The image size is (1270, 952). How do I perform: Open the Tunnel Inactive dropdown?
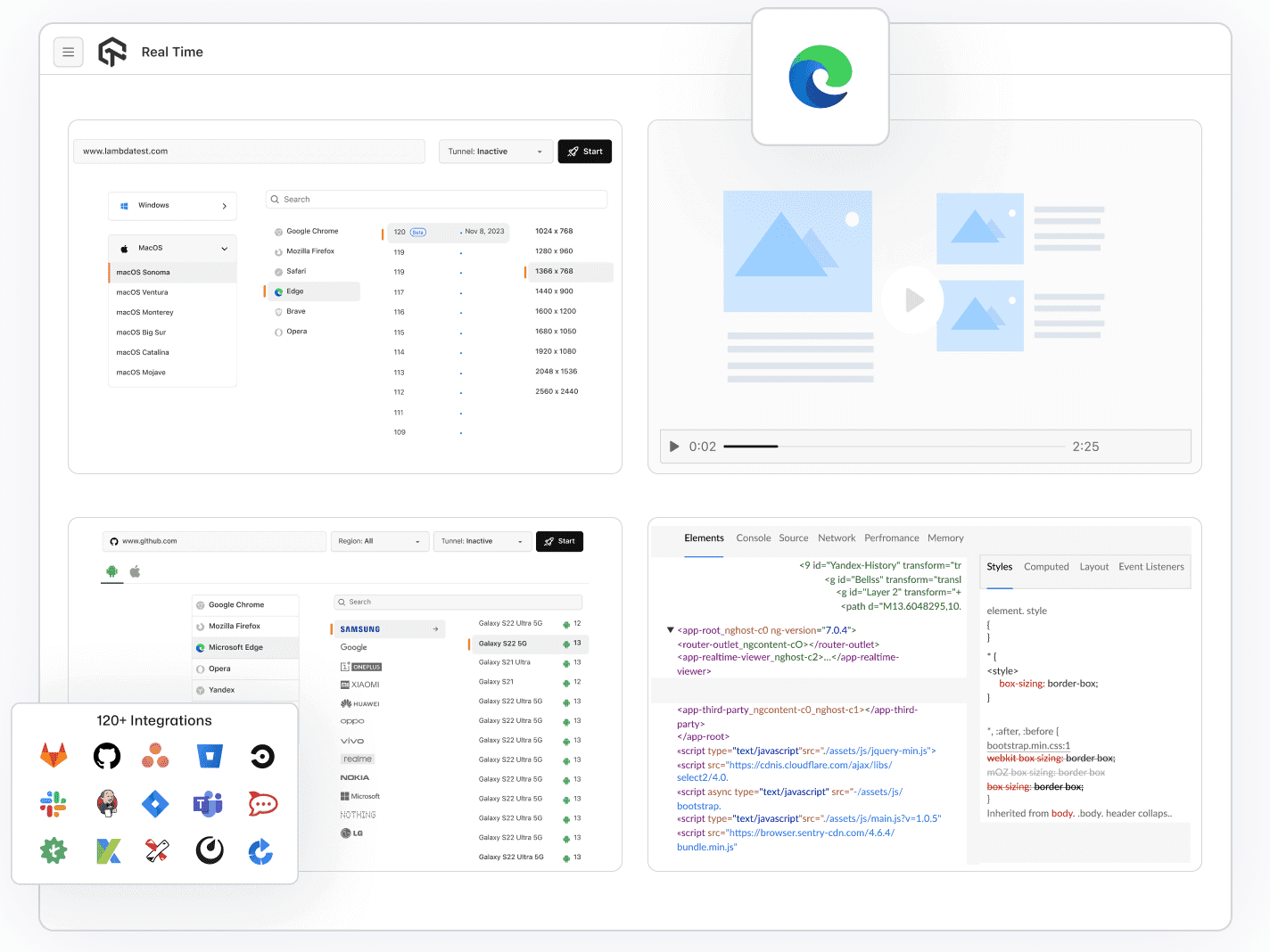496,151
